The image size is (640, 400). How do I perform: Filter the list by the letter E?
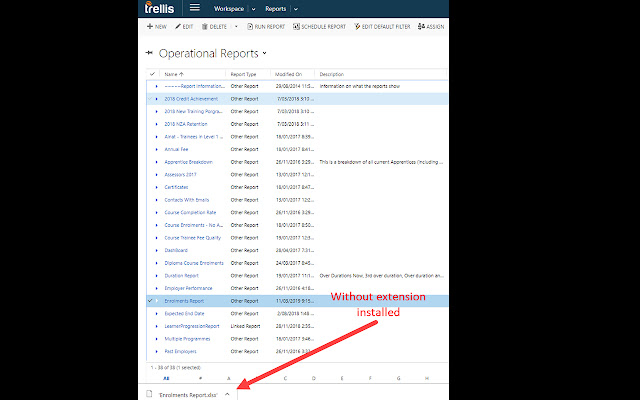pyautogui.click(x=342, y=378)
